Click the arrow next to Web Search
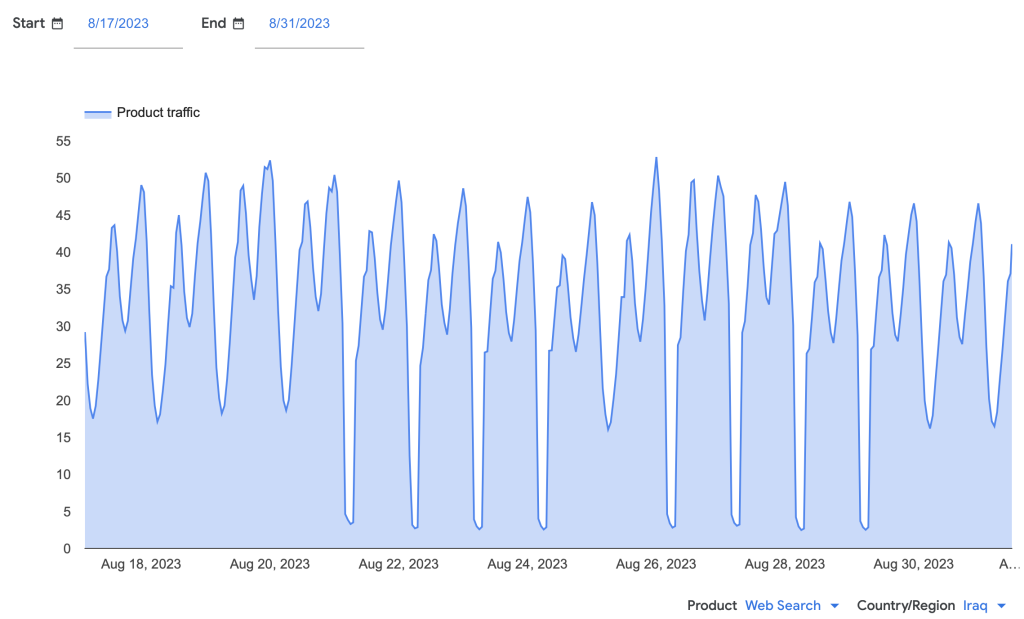Image resolution: width=1024 pixels, height=619 pixels. point(835,606)
